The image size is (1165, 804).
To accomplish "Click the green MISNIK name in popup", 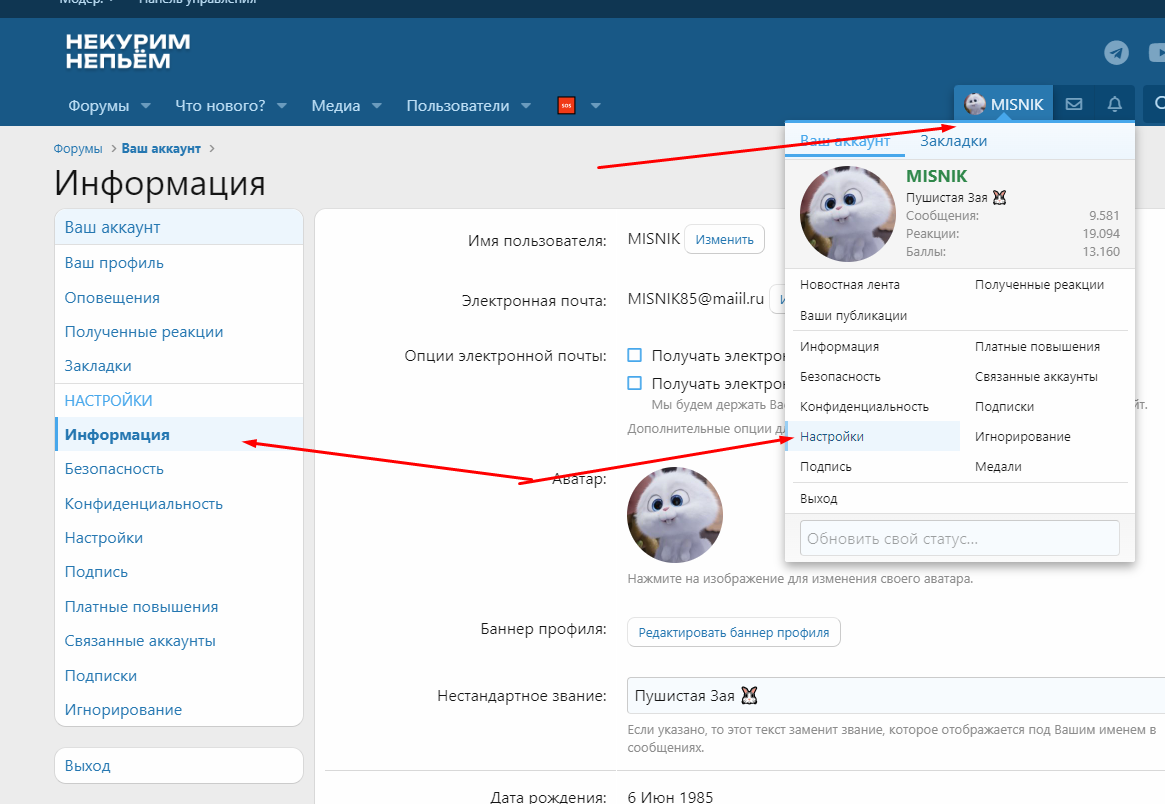I will (x=937, y=176).
